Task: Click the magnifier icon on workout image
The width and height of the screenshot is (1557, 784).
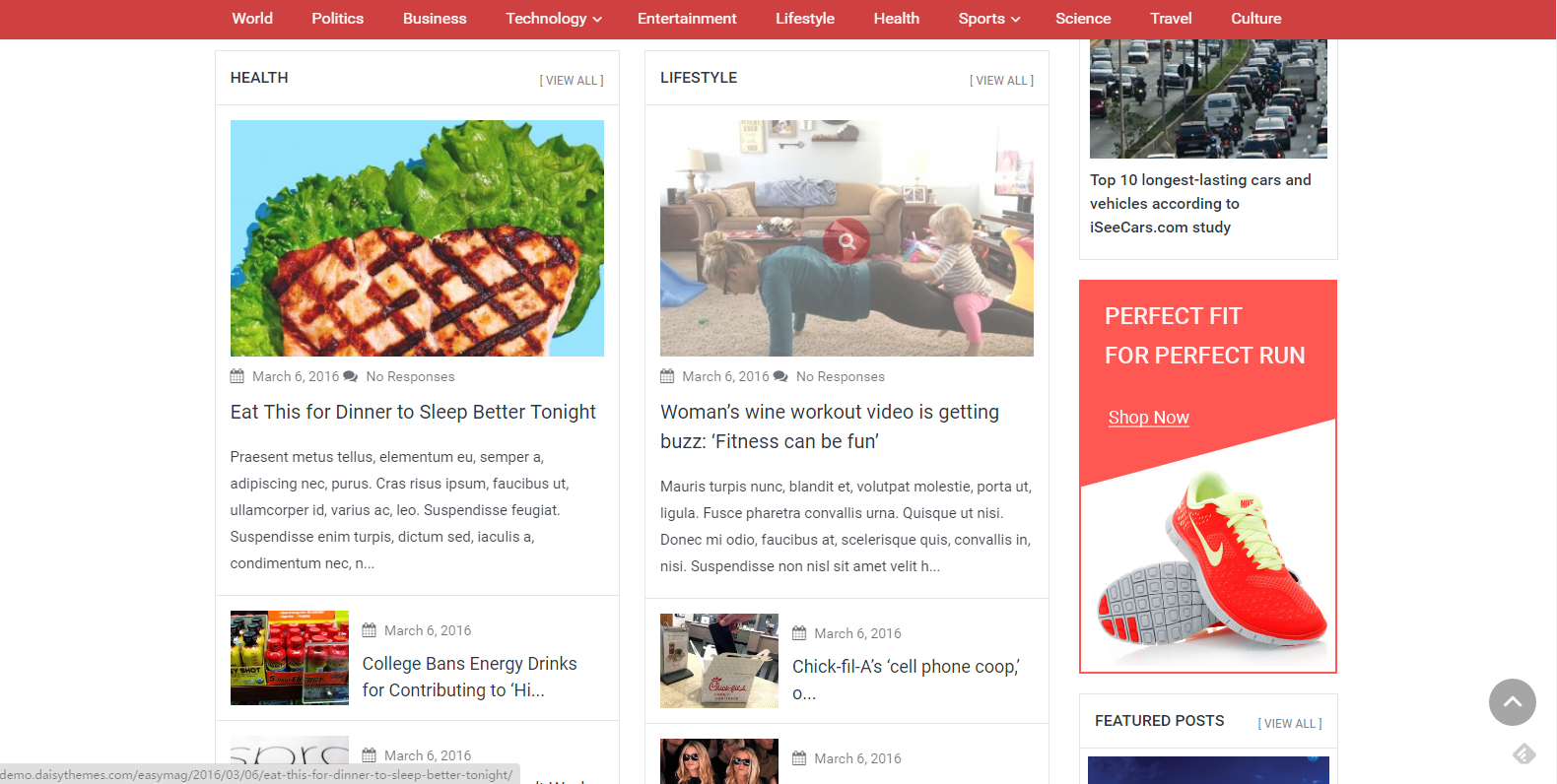Action: tap(846, 239)
